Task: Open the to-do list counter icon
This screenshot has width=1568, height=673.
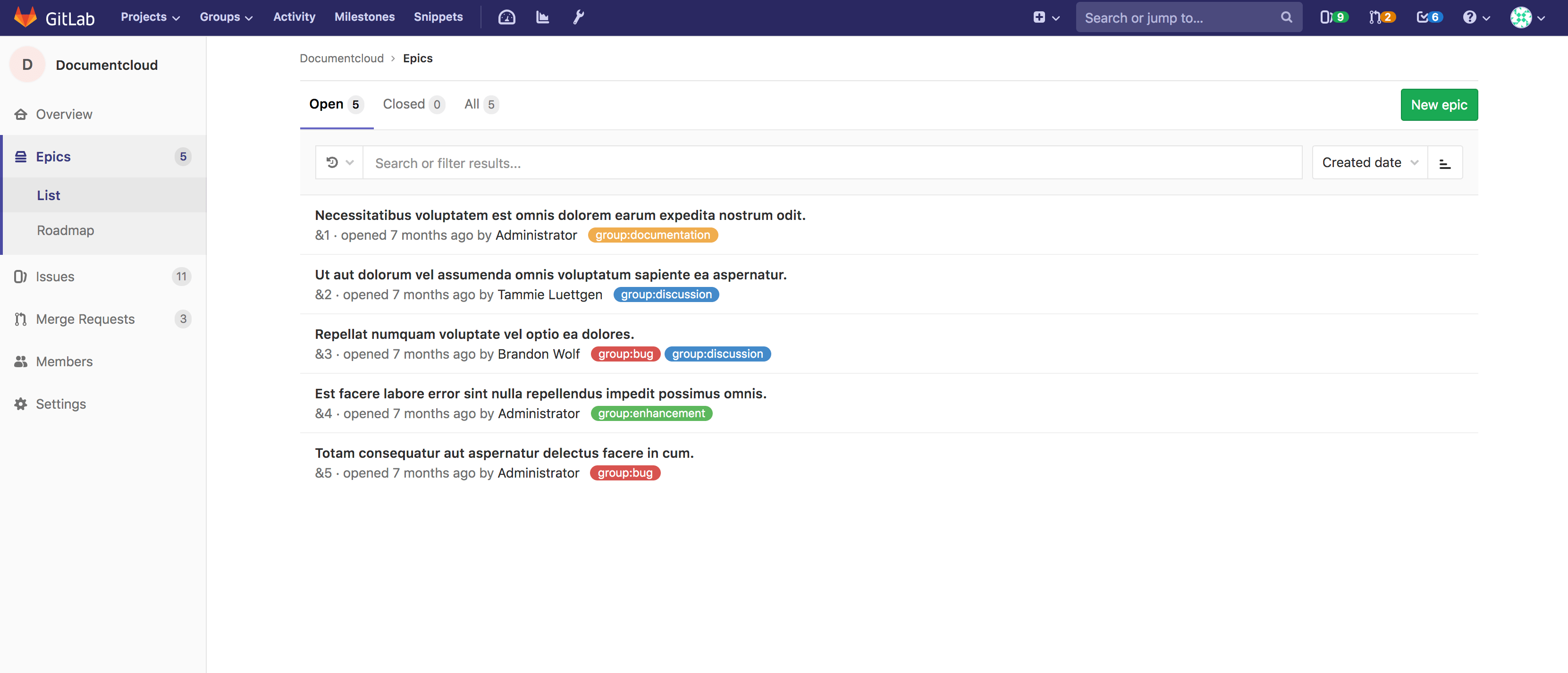Action: [1428, 17]
